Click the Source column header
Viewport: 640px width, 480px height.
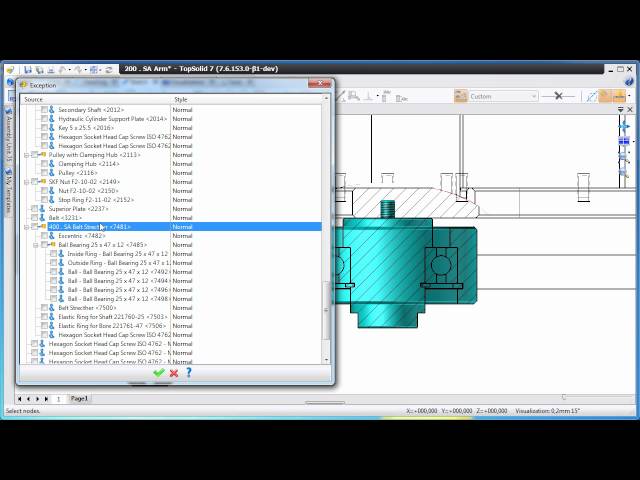click(34, 99)
